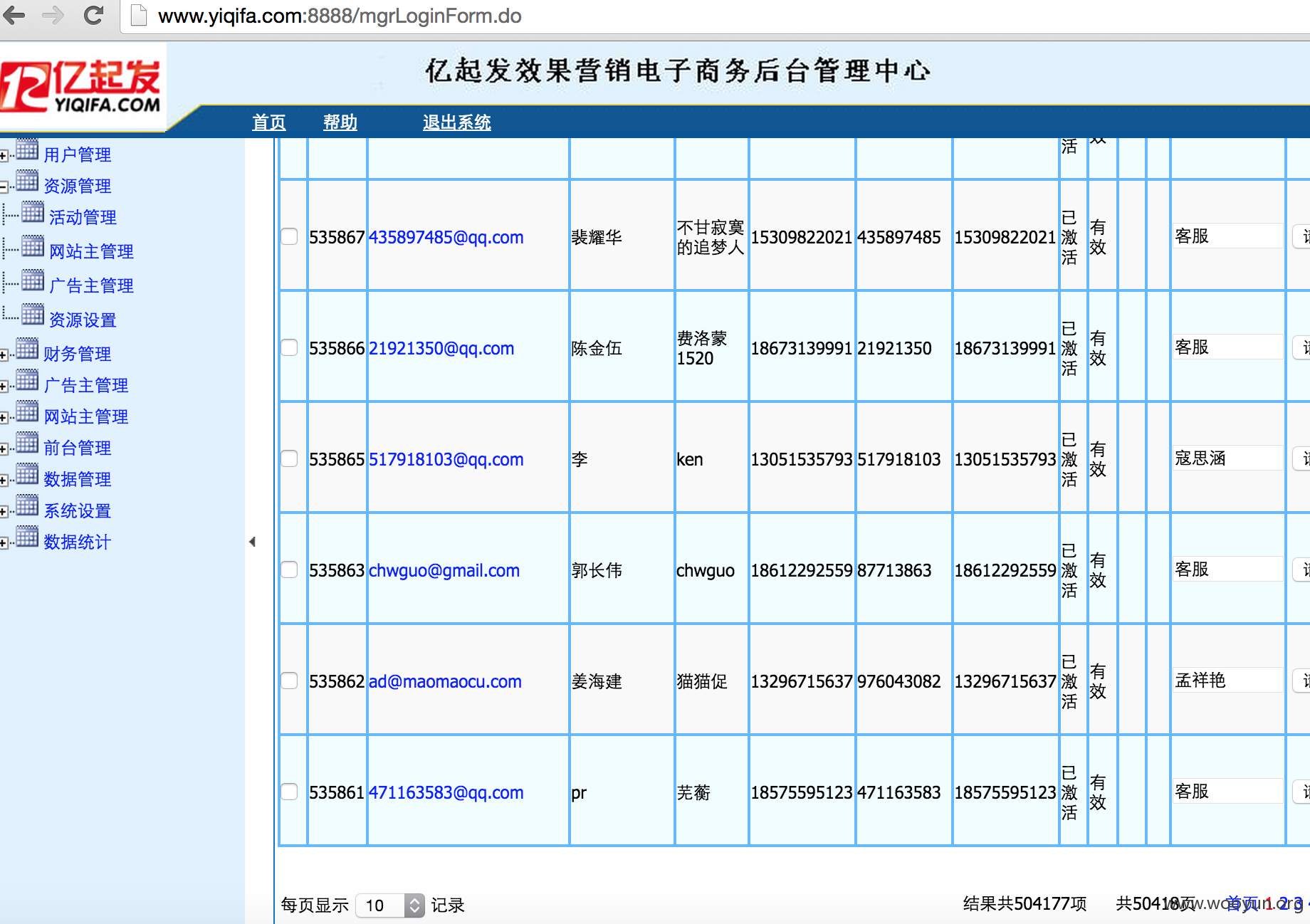Viewport: 1310px width, 924px height.
Task: Expand the 系统设置 tree node
Action: point(4,512)
